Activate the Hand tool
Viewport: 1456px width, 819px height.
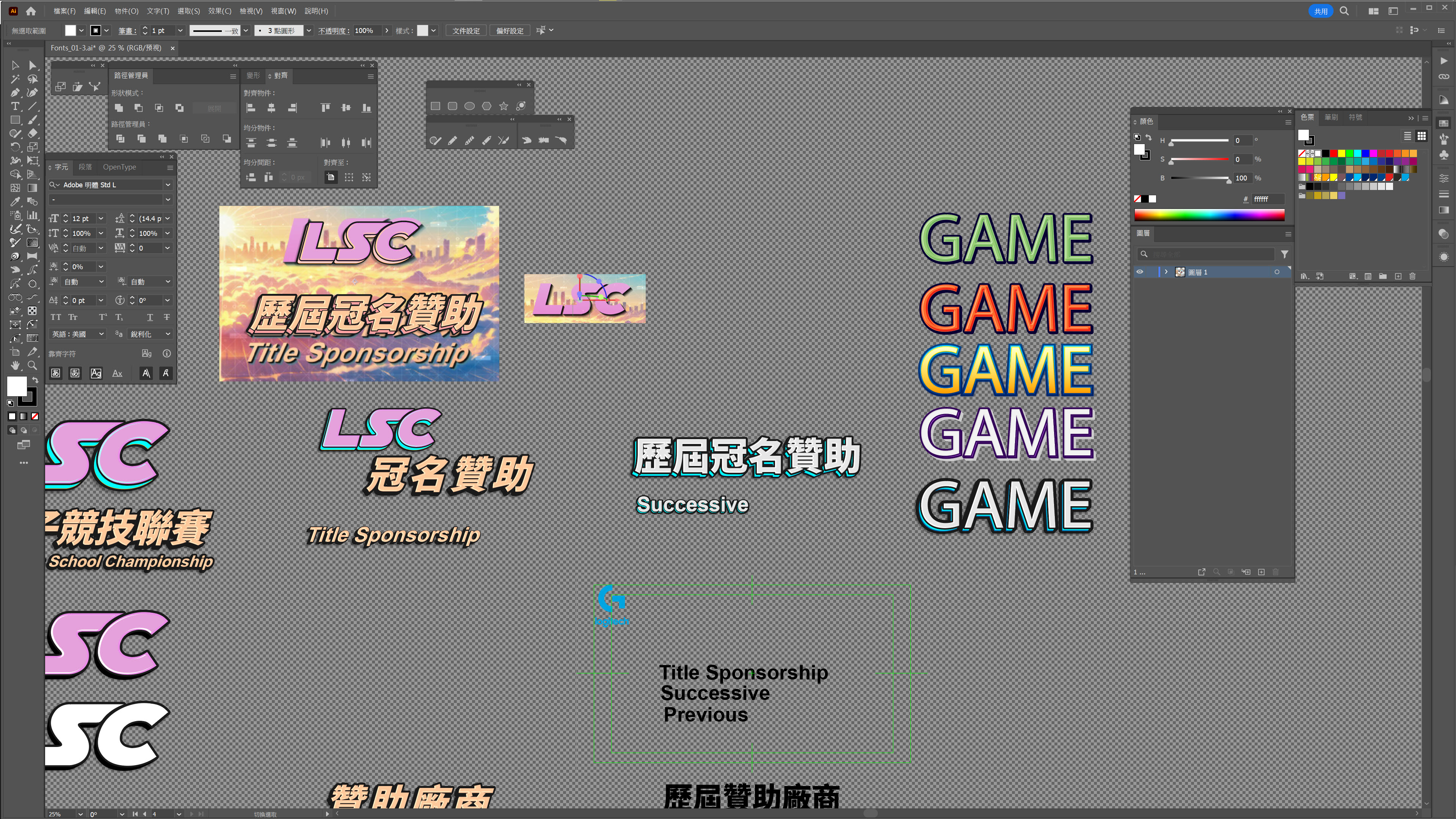(15, 365)
